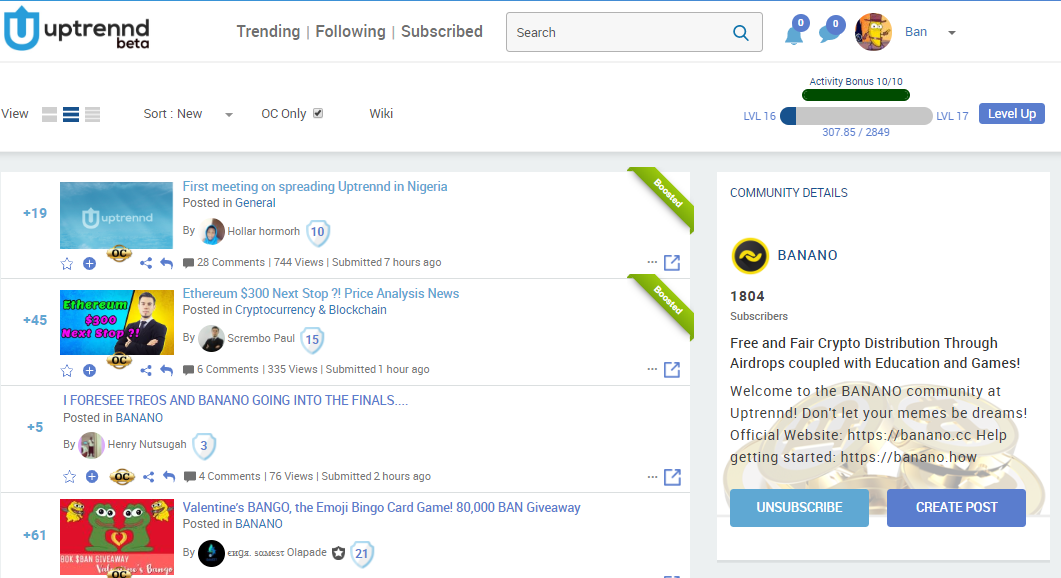Toggle the OC Only checkbox

pyautogui.click(x=318, y=114)
